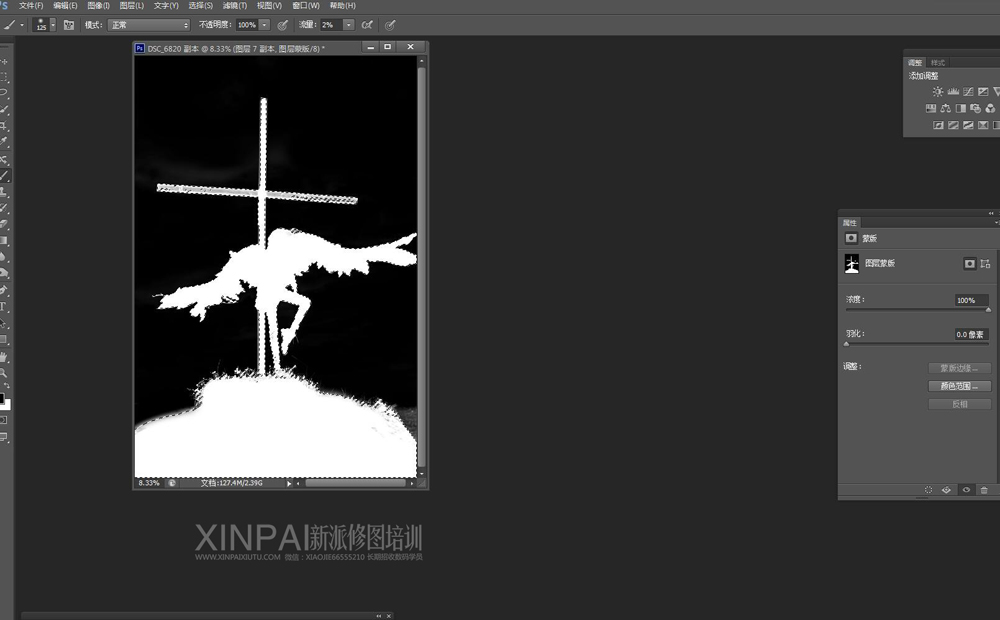Toggle the brush panel button
Screen dimensions: 1000x620
tap(69, 25)
